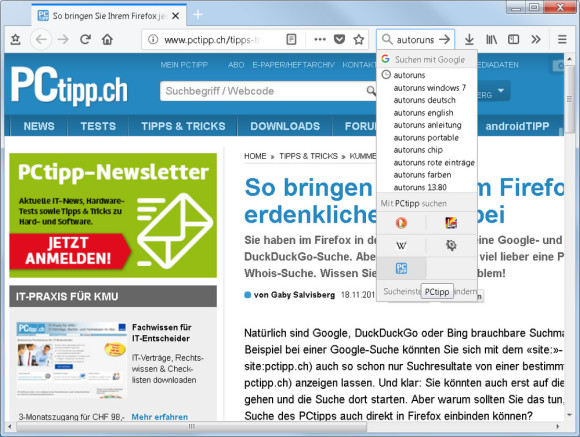Click JETZT ANMELDEN! newsletter button

point(69,251)
